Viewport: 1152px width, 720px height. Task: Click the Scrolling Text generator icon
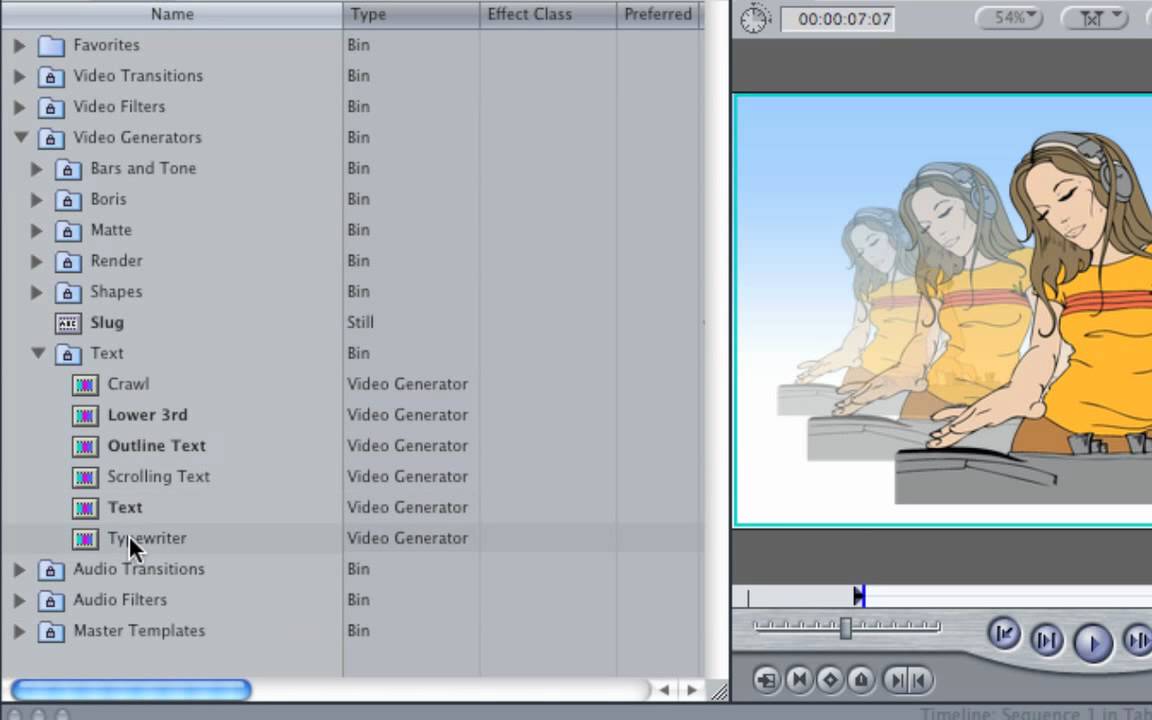point(85,478)
